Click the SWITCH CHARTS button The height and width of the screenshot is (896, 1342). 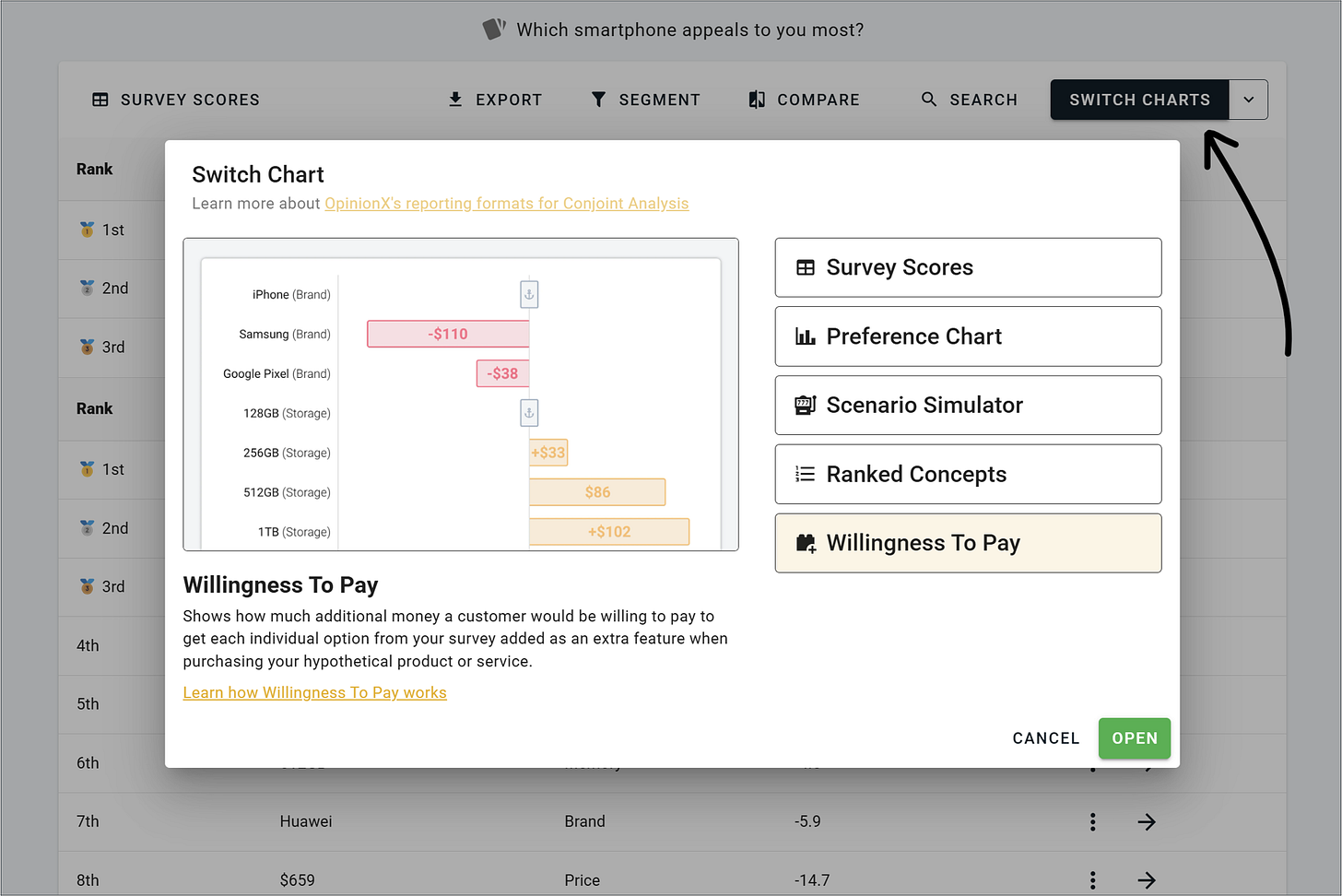click(x=1139, y=100)
